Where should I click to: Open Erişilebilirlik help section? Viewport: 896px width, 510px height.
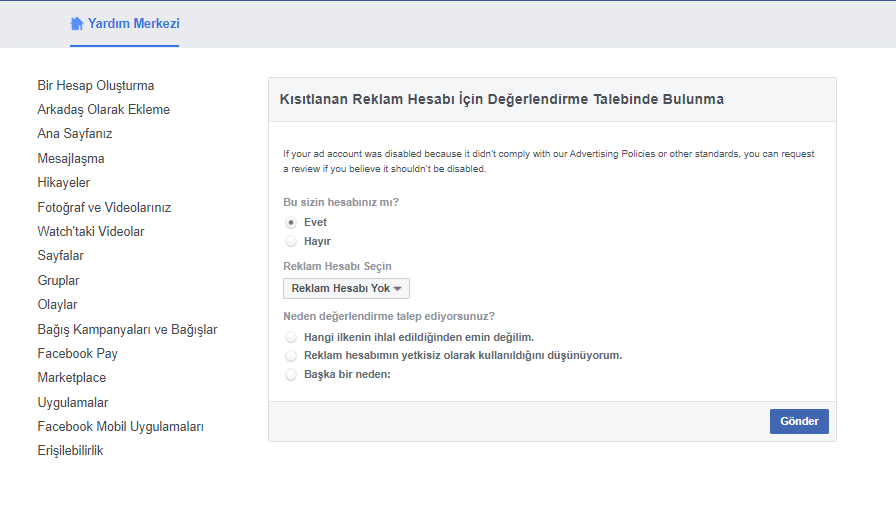pos(70,451)
